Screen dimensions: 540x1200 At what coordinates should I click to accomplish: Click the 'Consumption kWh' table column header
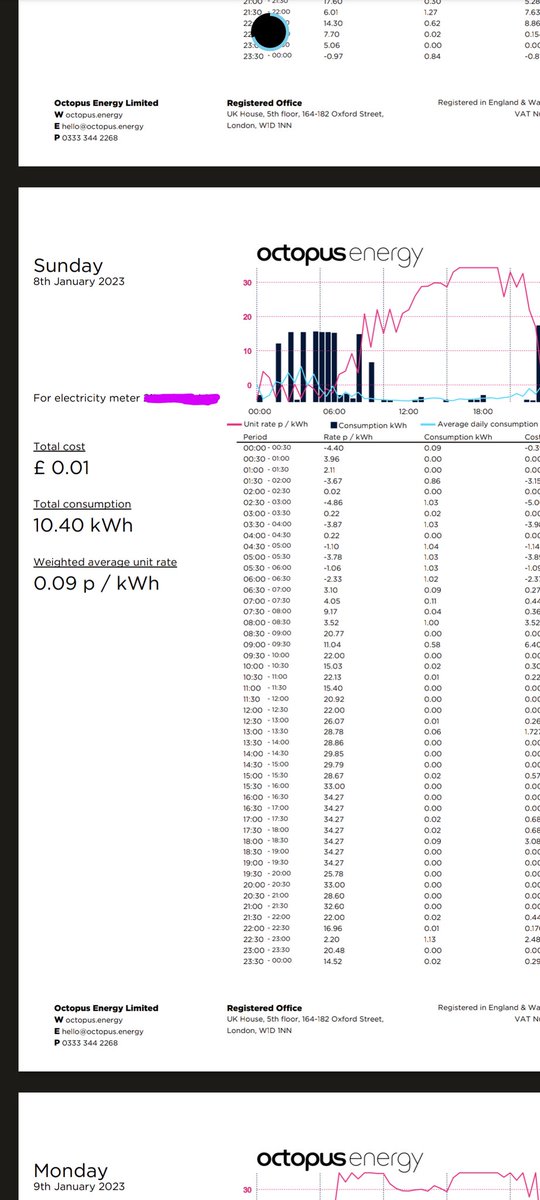[458, 437]
